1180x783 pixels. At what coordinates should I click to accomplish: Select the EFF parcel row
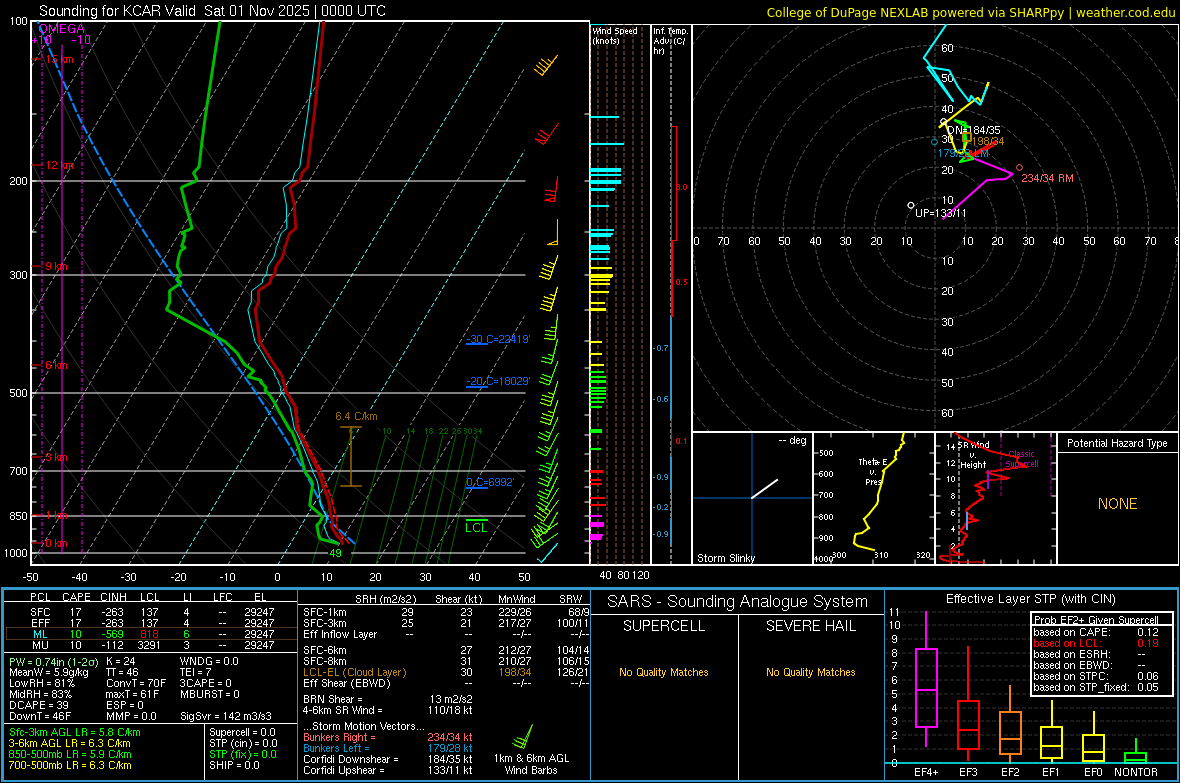pos(152,623)
